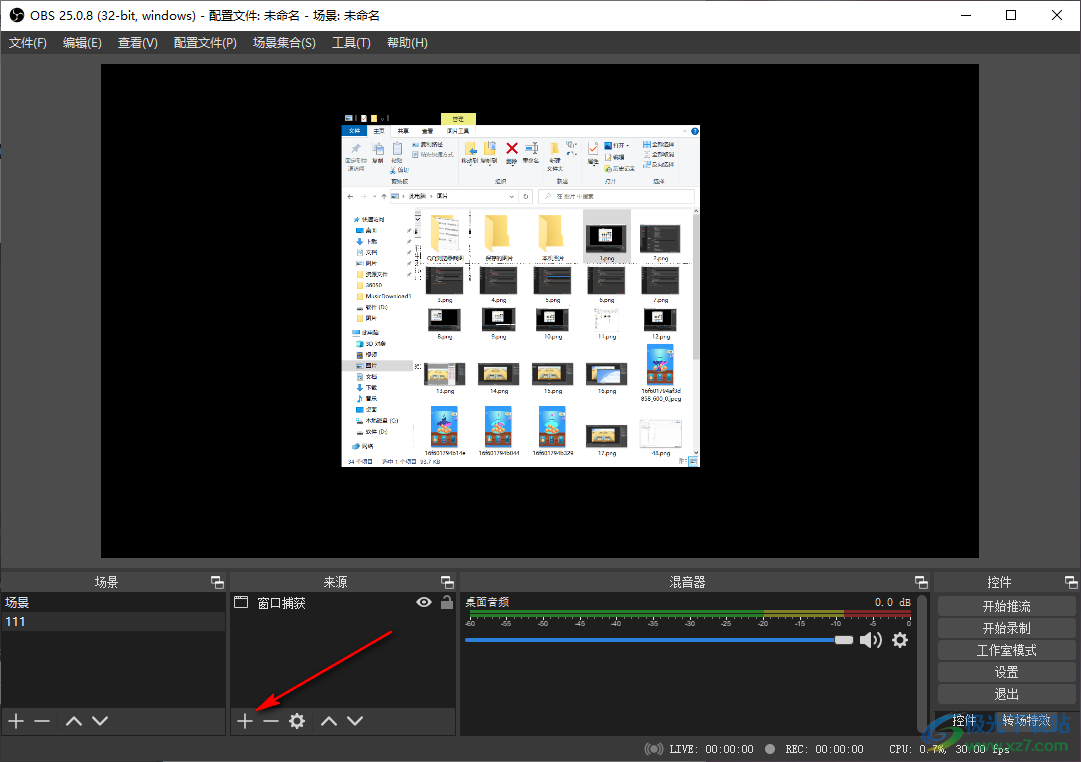1081x762 pixels.
Task: Select scene named 111
Action: point(113,621)
